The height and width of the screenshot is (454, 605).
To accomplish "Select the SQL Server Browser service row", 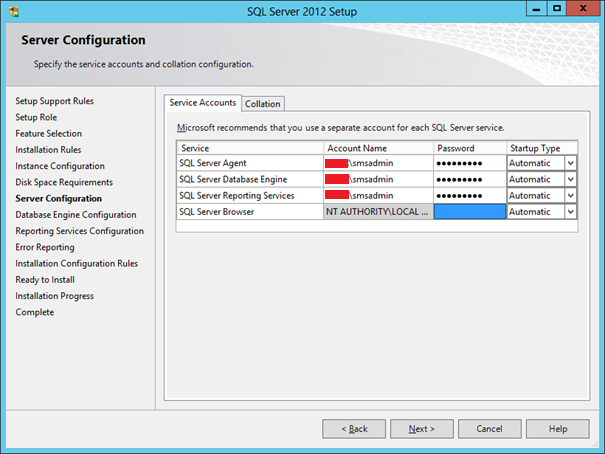I will (250, 212).
